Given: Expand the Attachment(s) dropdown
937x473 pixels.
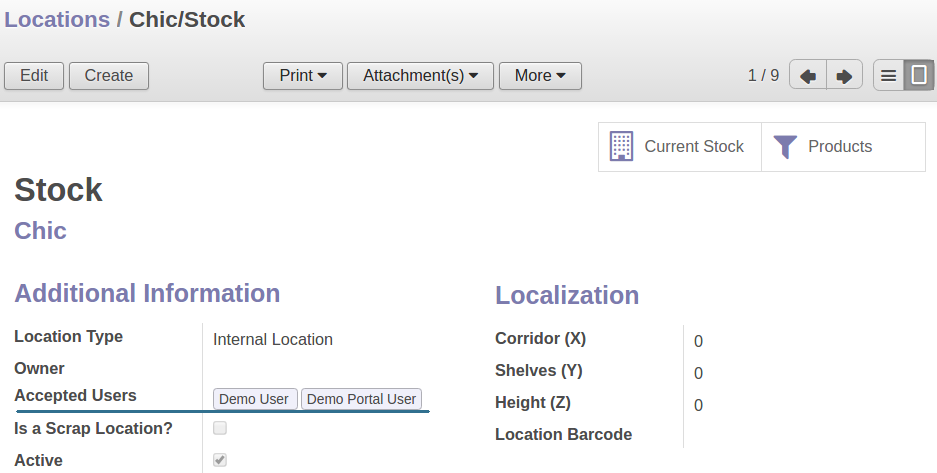Looking at the screenshot, I should pyautogui.click(x=420, y=76).
